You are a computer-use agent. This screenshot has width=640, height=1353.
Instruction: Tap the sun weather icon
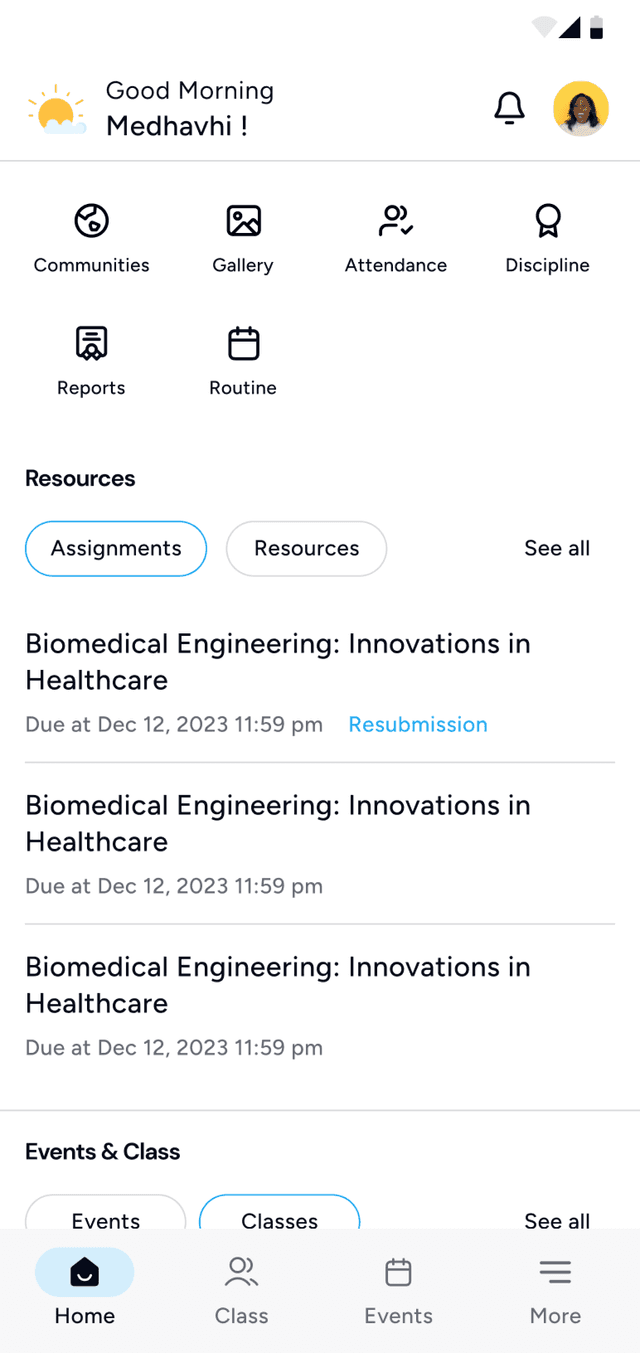point(56,110)
